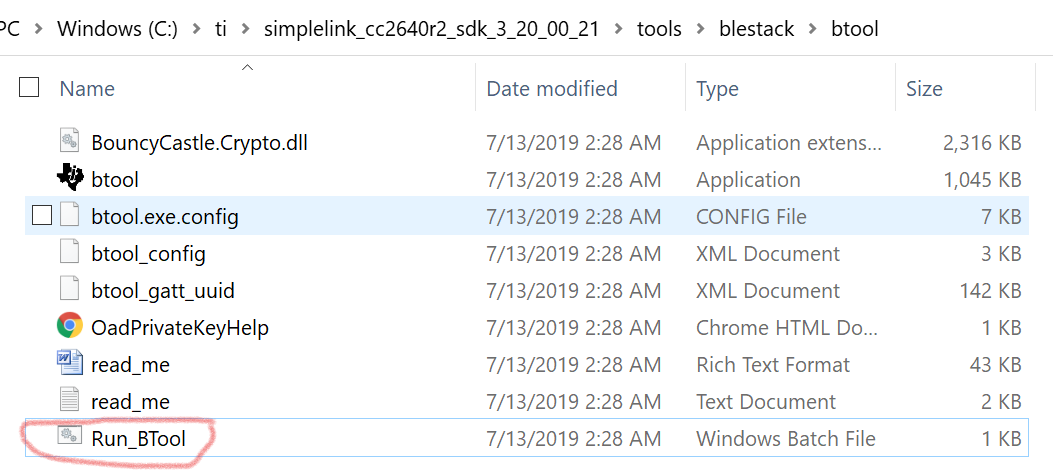Select the read_me Rich Text icon
Viewport: 1053px width, 474px height.
69,364
